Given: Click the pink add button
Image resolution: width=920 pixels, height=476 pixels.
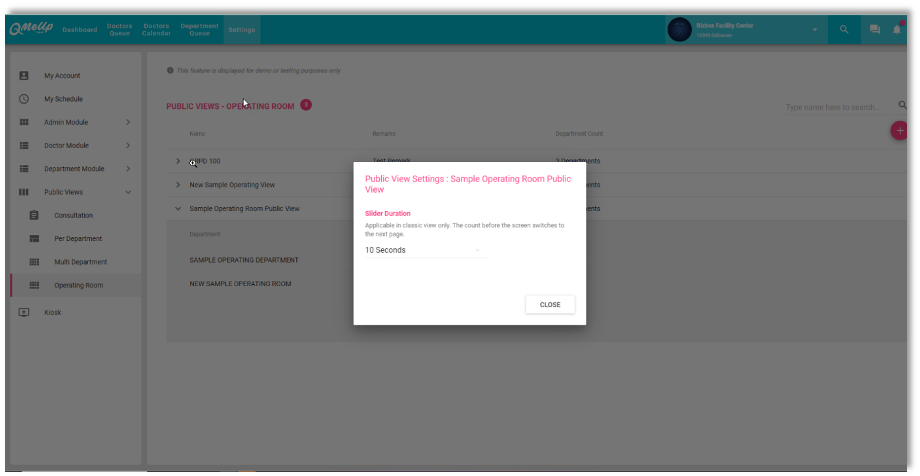Looking at the screenshot, I should 899,130.
